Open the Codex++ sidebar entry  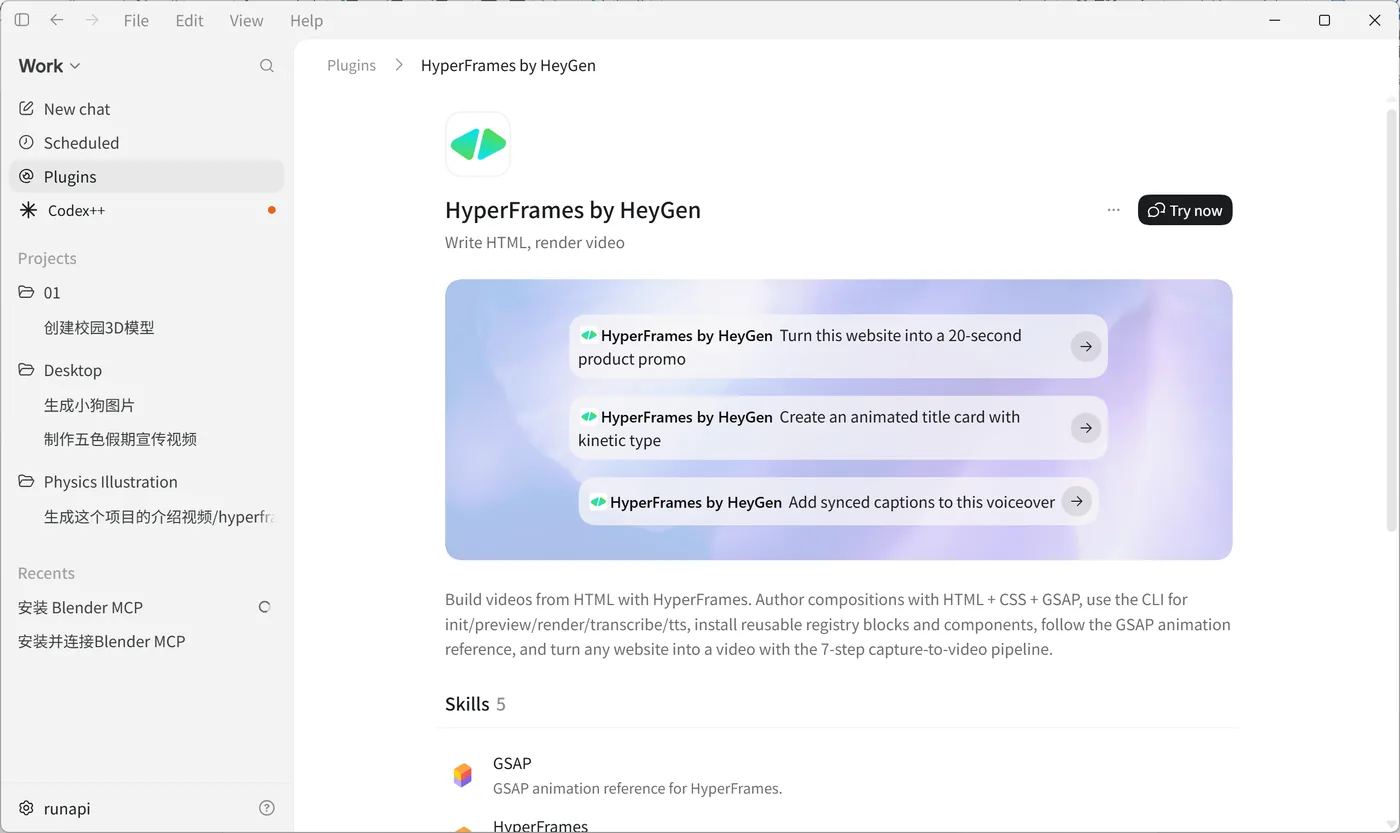click(147, 210)
